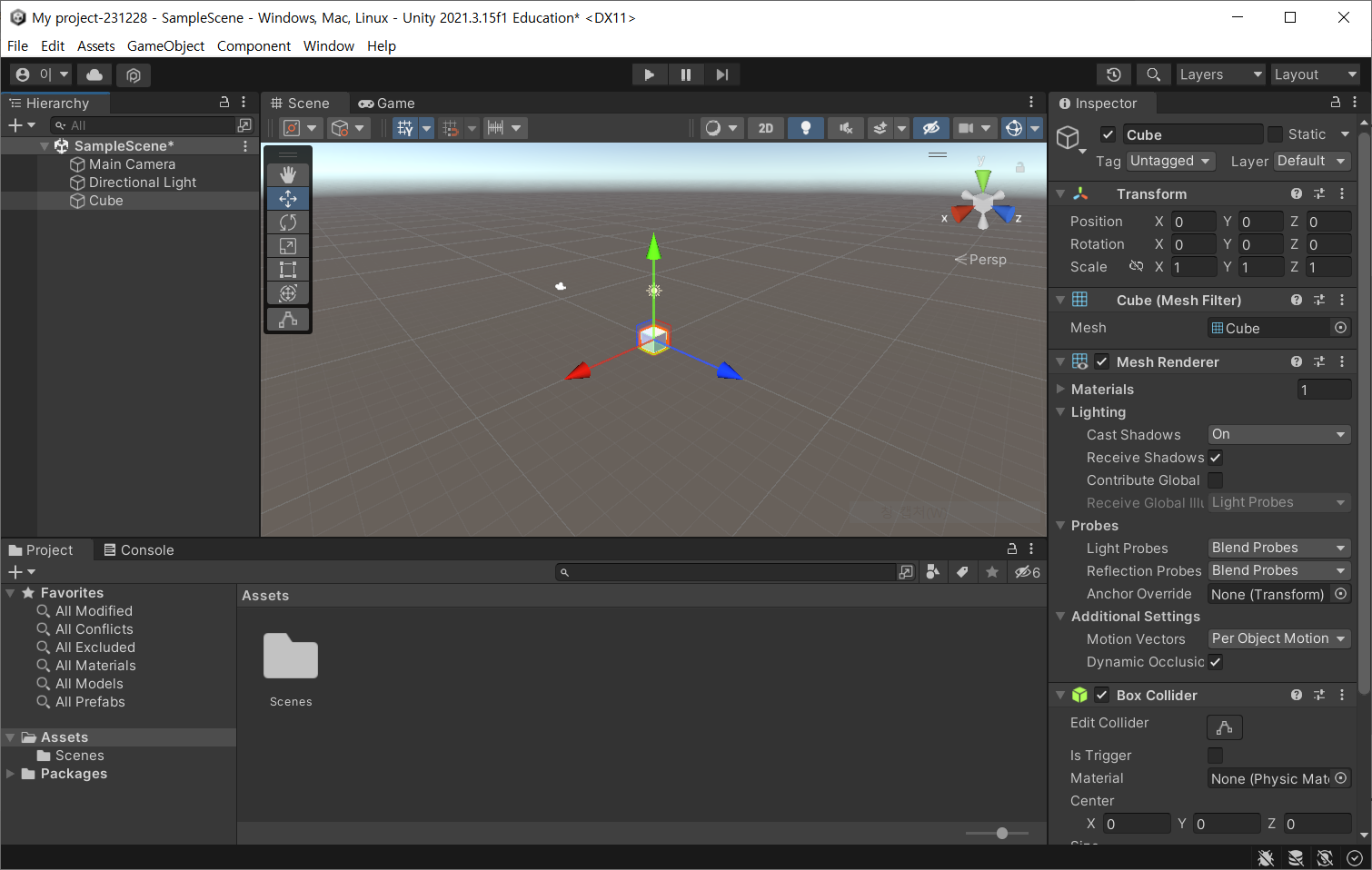This screenshot has width=1372, height=870.
Task: Open the Package/version control icon
Action: click(134, 74)
